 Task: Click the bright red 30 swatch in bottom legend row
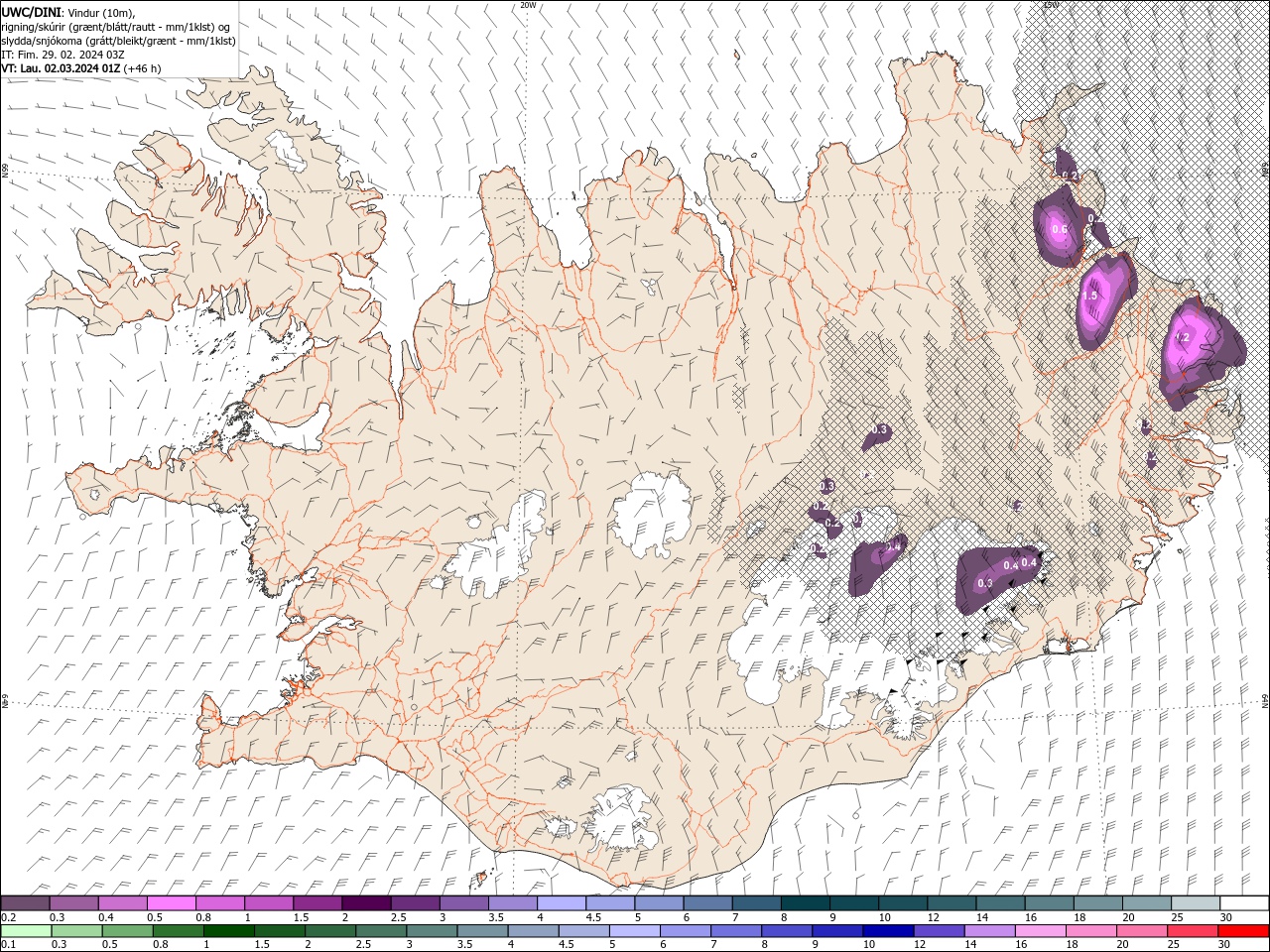[1243, 931]
